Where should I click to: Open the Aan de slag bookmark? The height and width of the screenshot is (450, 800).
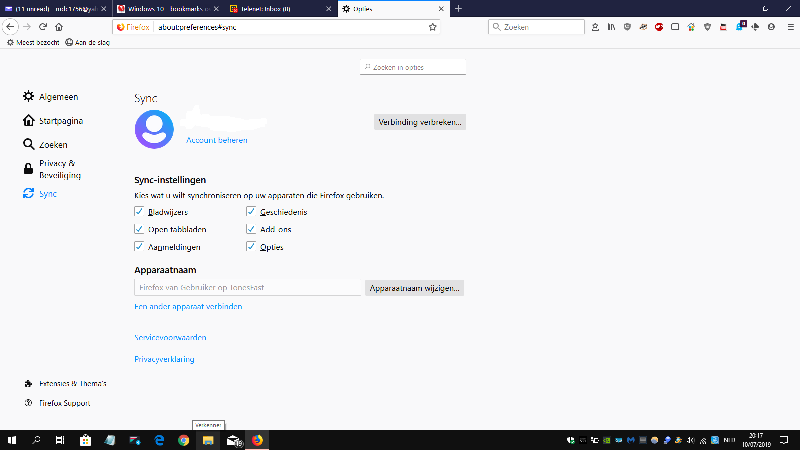click(87, 42)
